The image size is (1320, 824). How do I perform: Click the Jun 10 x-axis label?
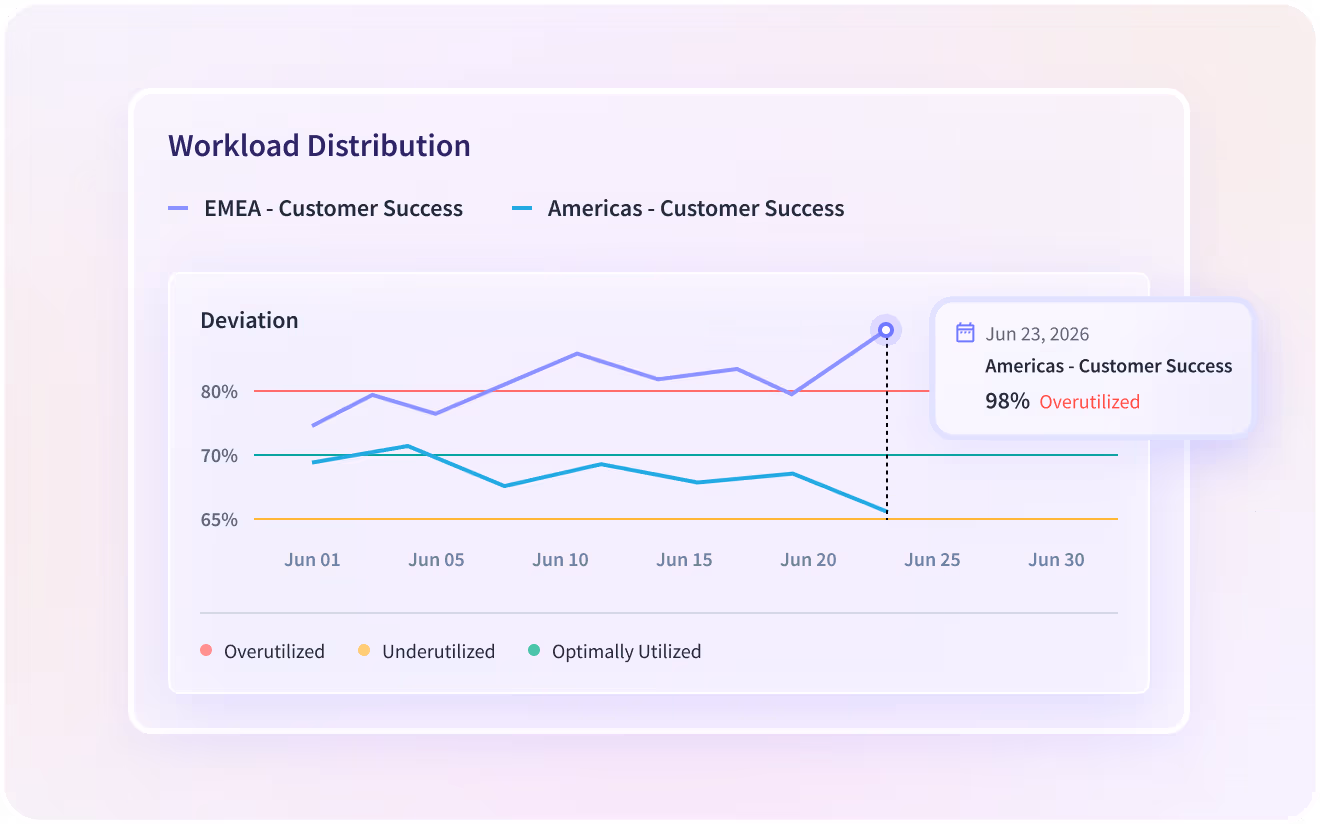coord(560,560)
